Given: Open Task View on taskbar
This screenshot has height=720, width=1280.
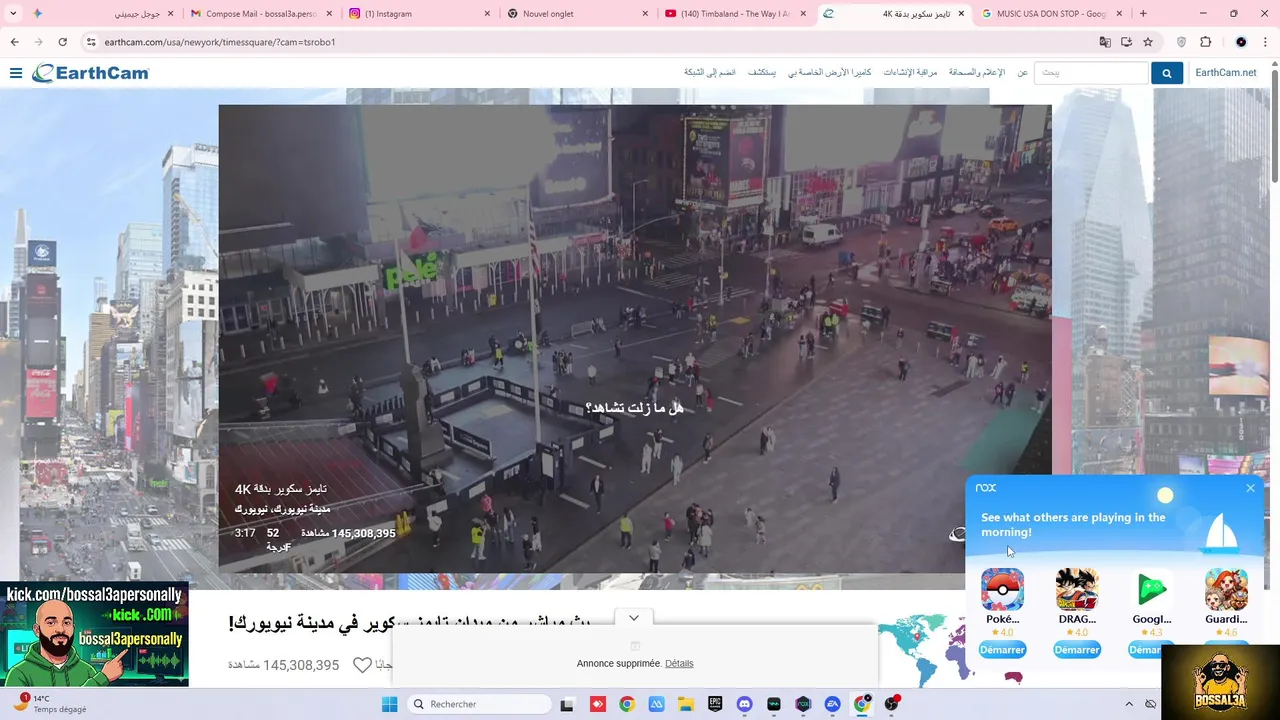Looking at the screenshot, I should click(x=567, y=704).
